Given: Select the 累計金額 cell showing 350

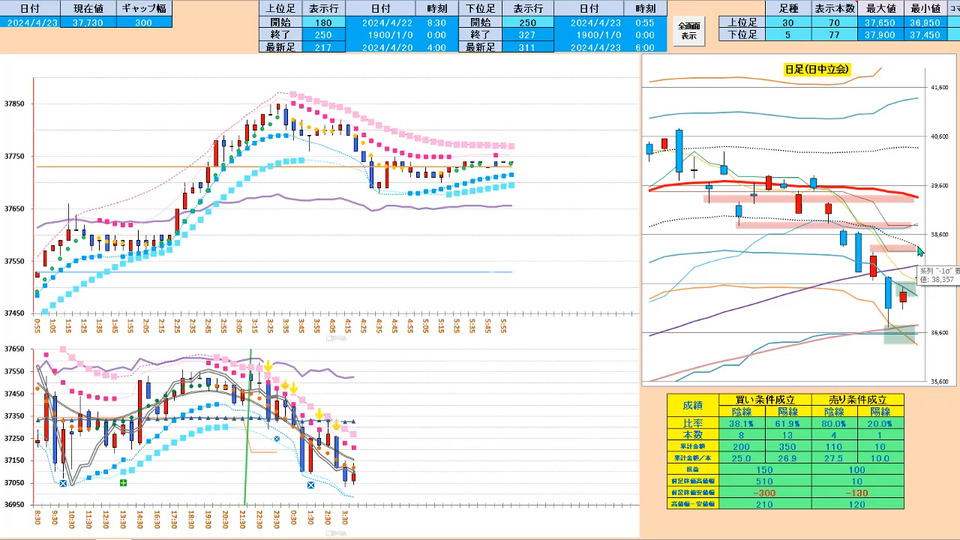Looking at the screenshot, I should click(x=788, y=446).
